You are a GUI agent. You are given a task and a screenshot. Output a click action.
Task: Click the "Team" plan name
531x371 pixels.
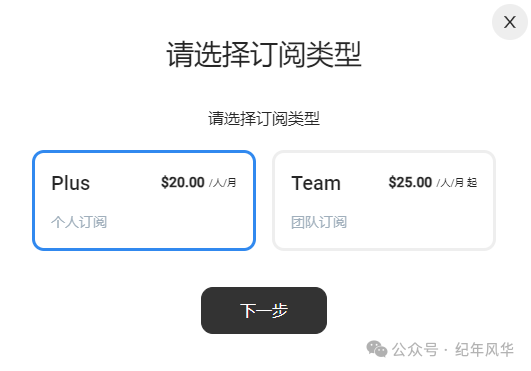(x=316, y=183)
